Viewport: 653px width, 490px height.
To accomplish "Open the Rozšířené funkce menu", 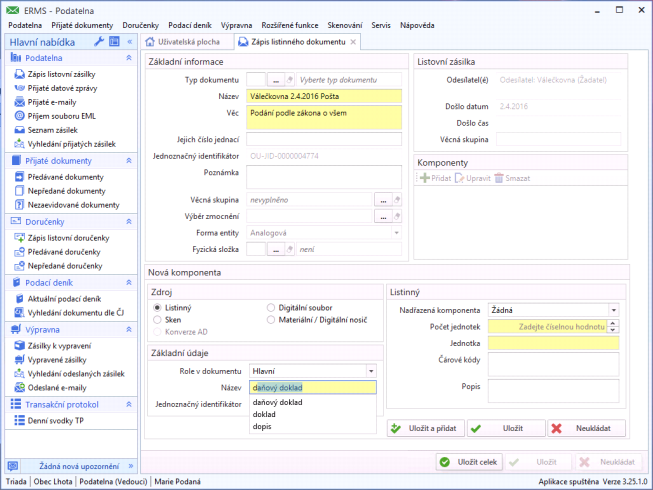I will click(x=290, y=25).
